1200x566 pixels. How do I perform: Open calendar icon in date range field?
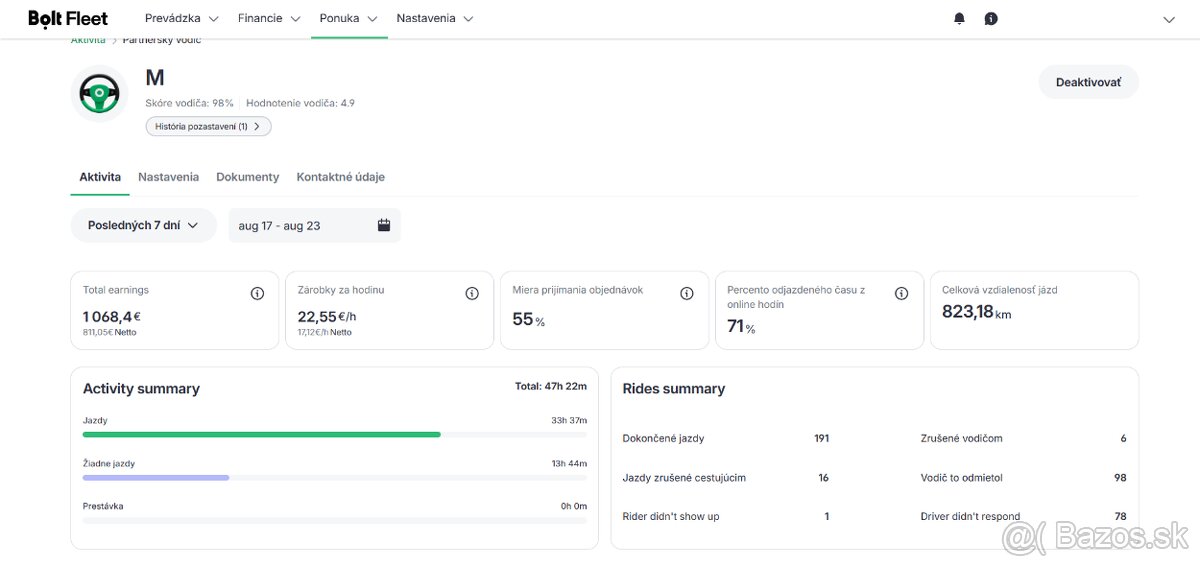pos(384,225)
